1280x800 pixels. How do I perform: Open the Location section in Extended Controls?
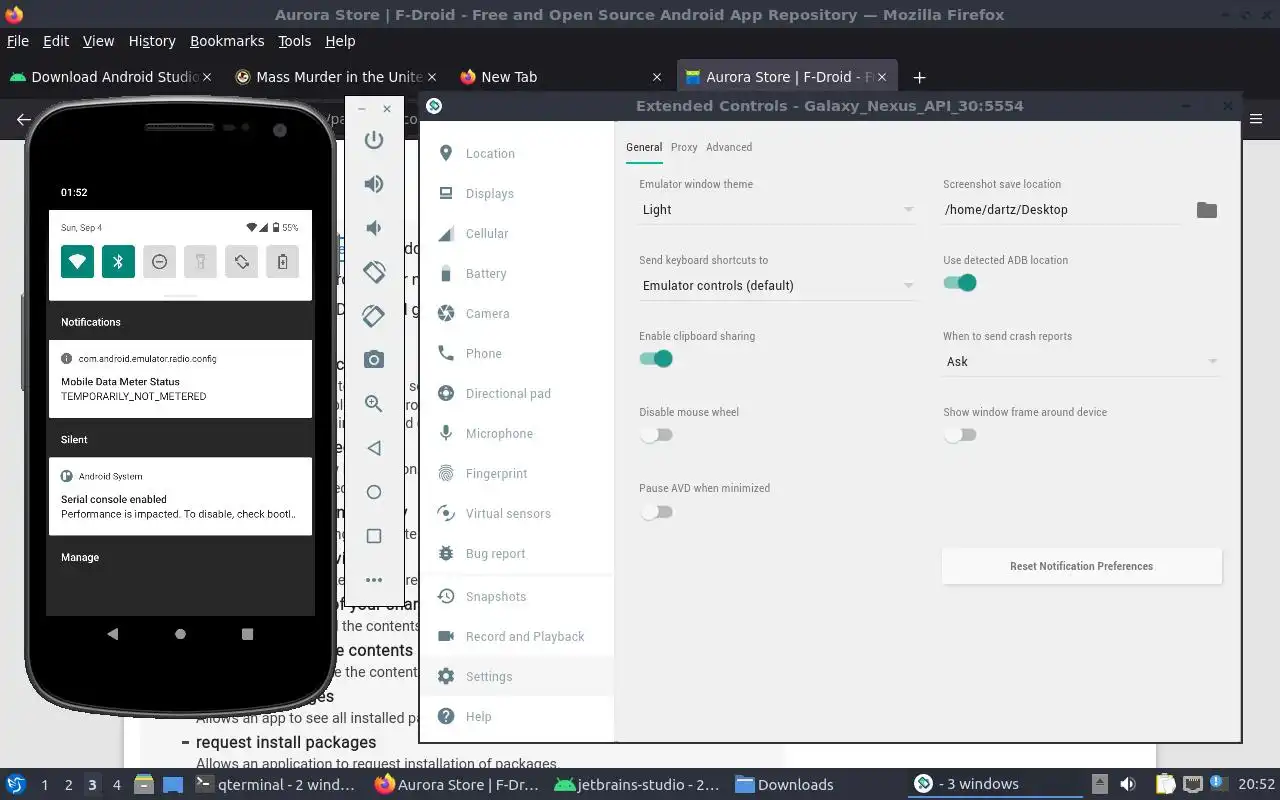(516, 154)
